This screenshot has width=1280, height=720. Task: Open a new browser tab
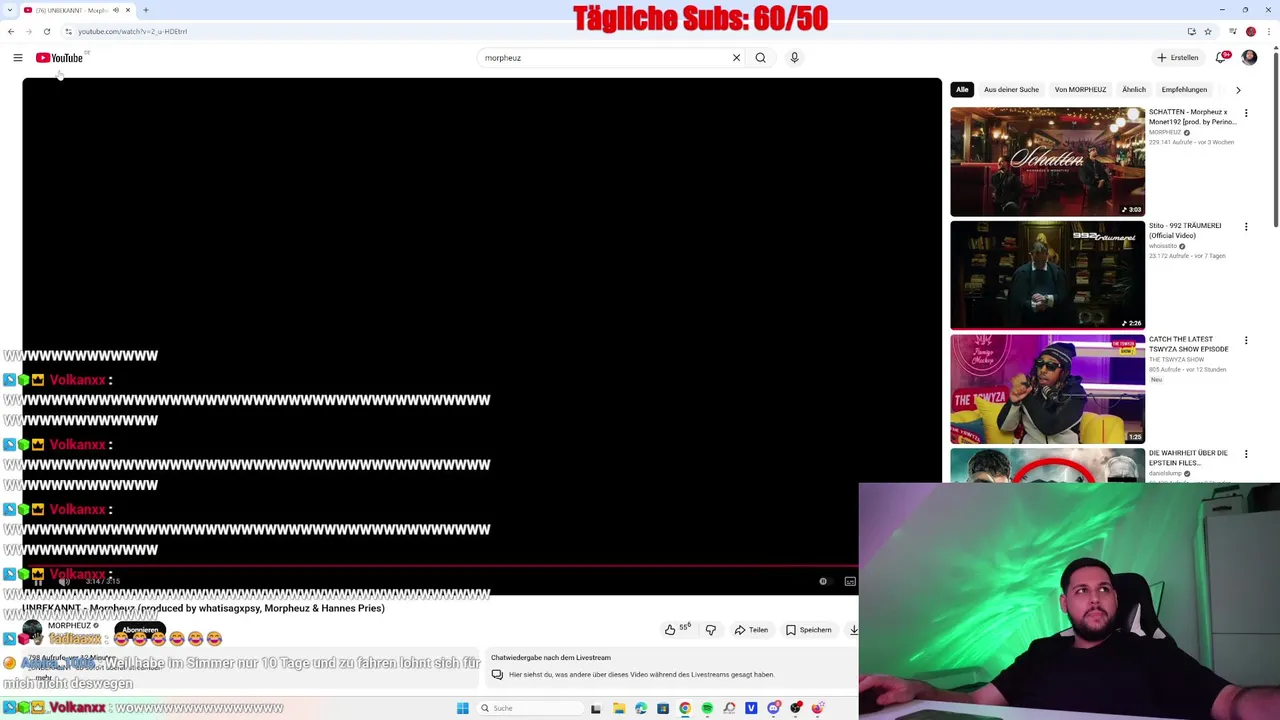coord(146,10)
